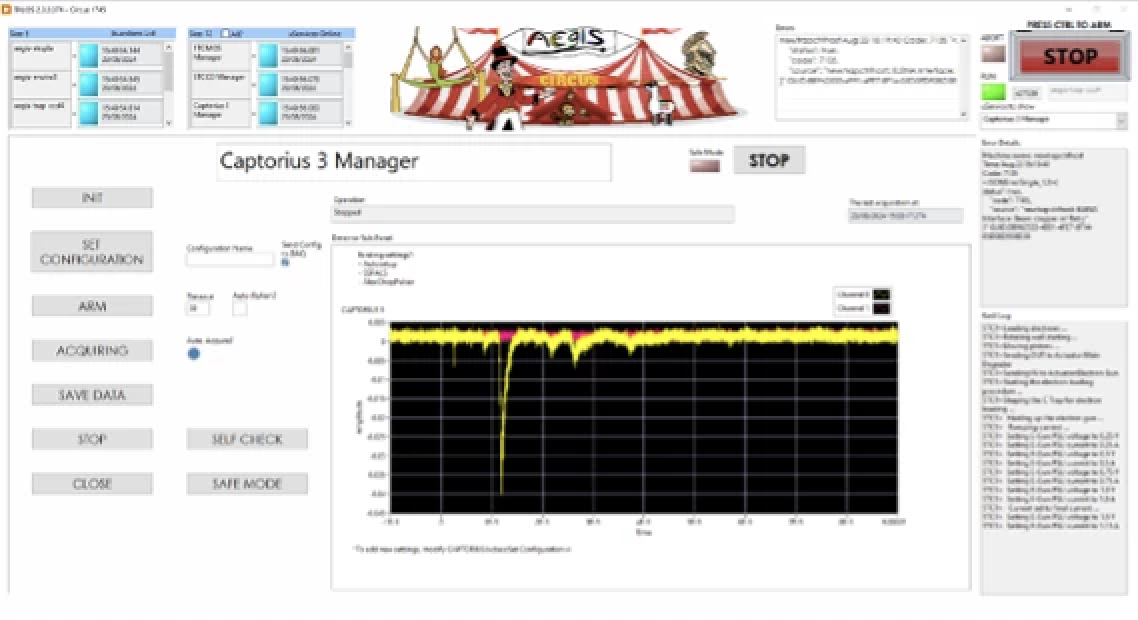Click the Captorius 1 Manager list entry
The height and width of the screenshot is (620, 1138).
coord(219,113)
